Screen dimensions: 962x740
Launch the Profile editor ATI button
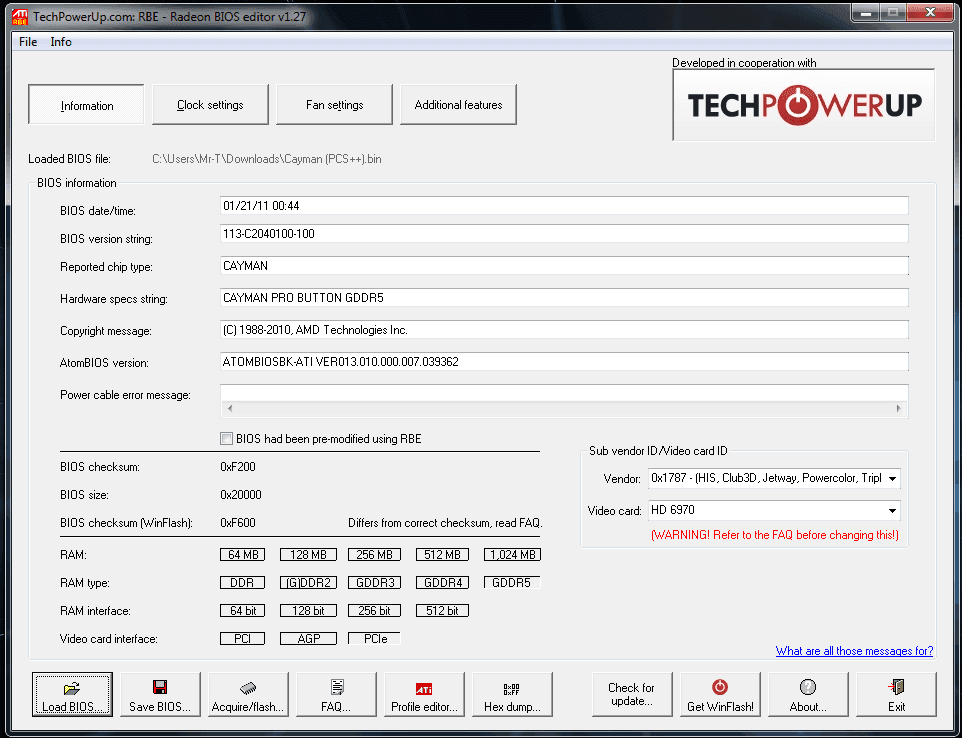click(x=424, y=694)
